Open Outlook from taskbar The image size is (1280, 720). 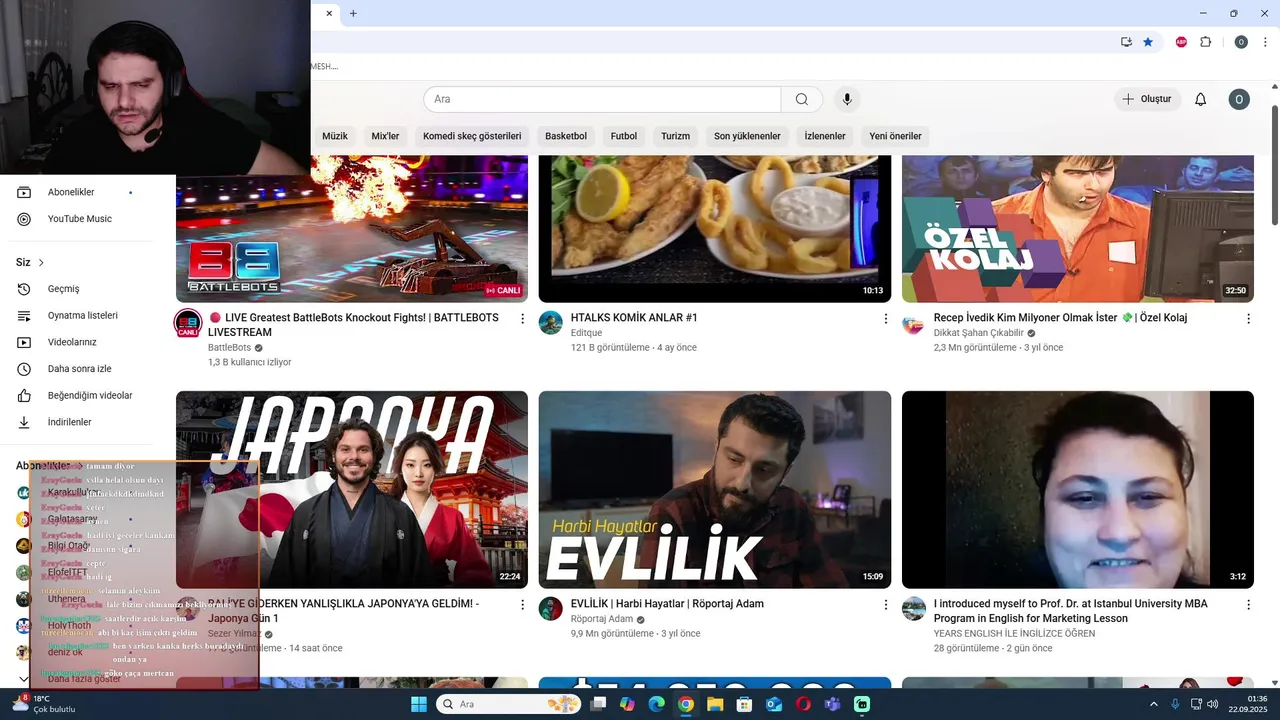pos(774,704)
